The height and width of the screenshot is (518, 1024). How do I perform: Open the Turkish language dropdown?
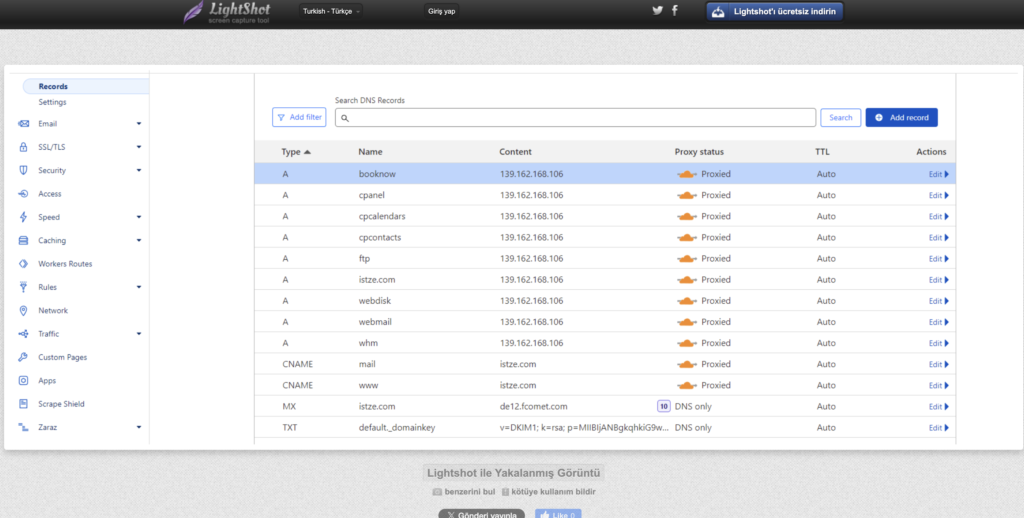[331, 11]
